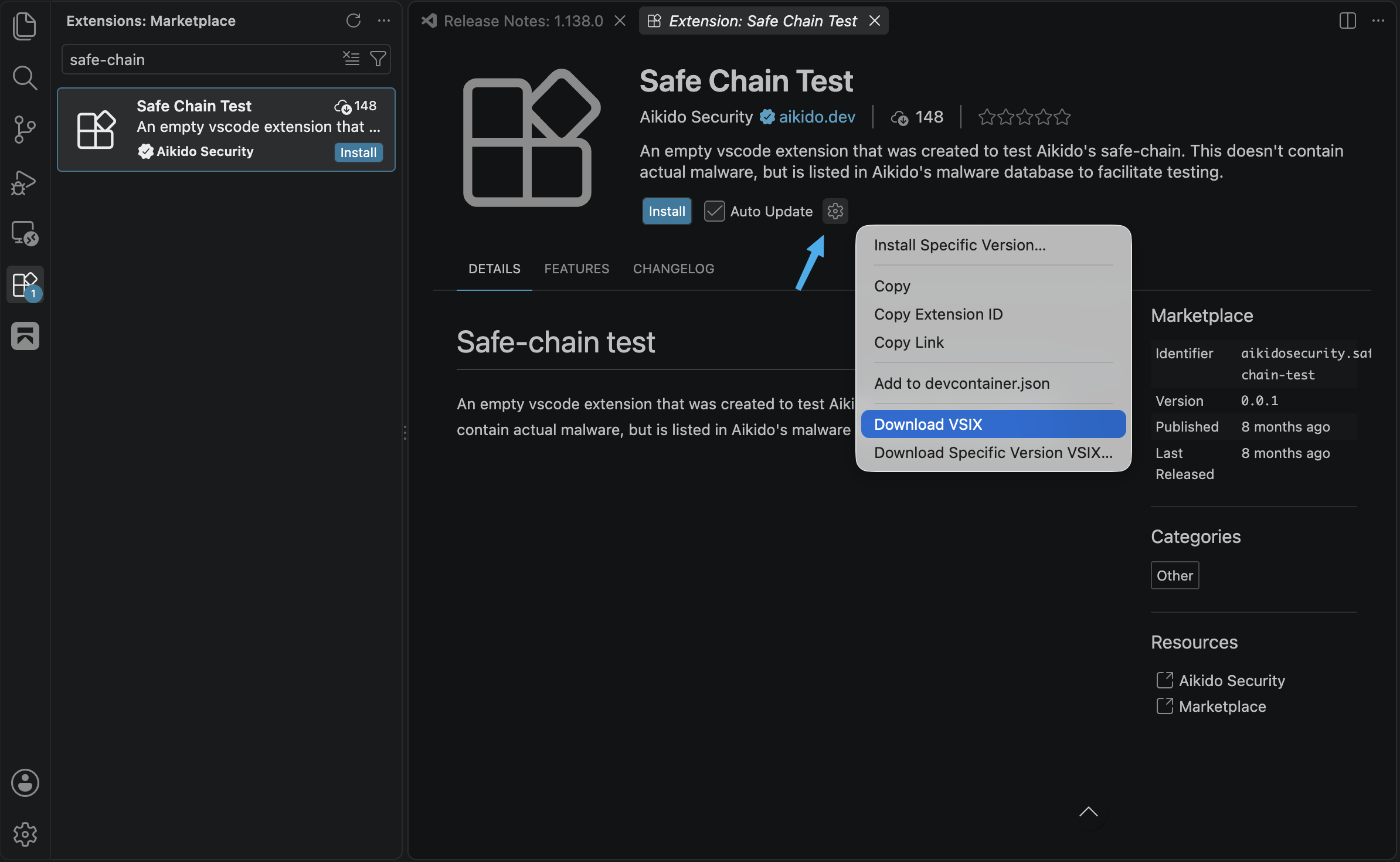This screenshot has height=862, width=1400.
Task: Open the extensions filter menu
Action: 378,59
